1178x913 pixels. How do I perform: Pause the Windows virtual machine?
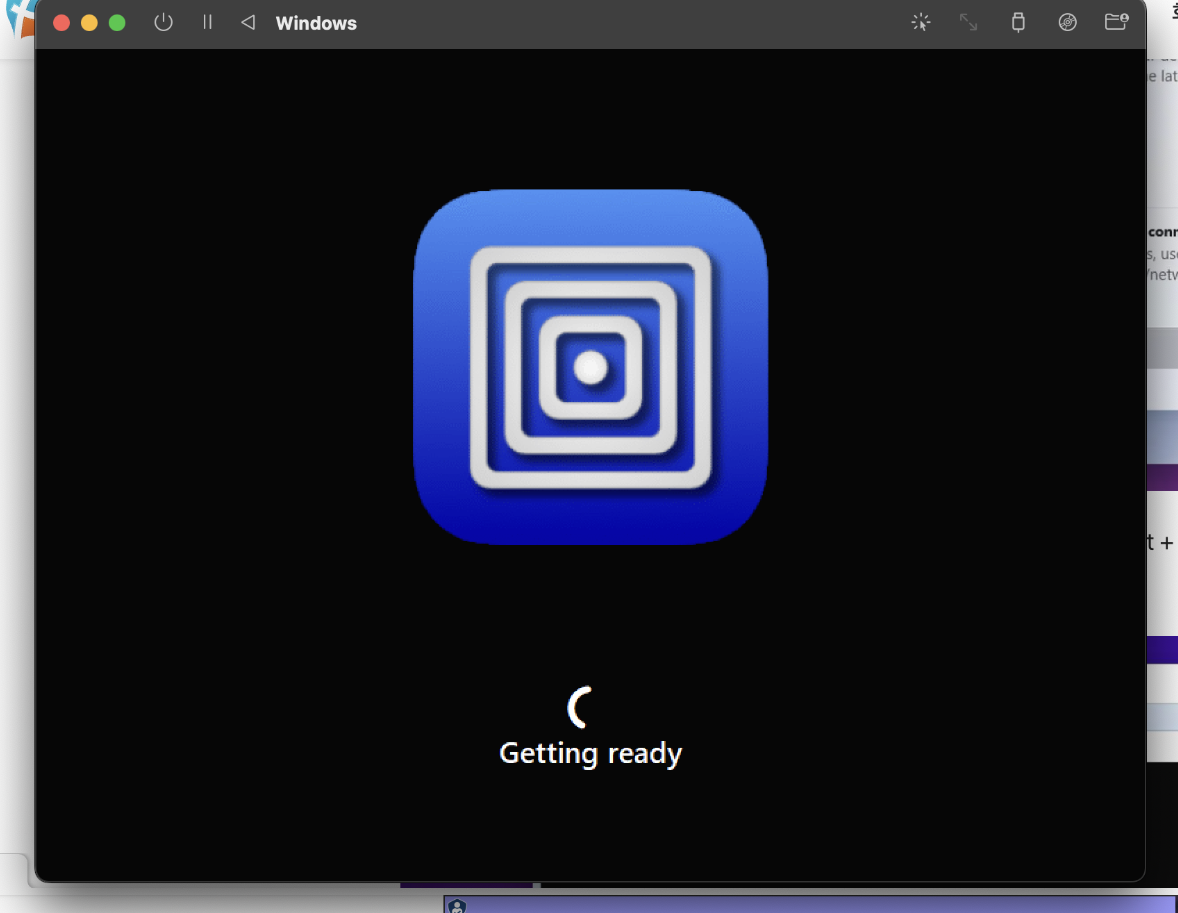pyautogui.click(x=207, y=23)
